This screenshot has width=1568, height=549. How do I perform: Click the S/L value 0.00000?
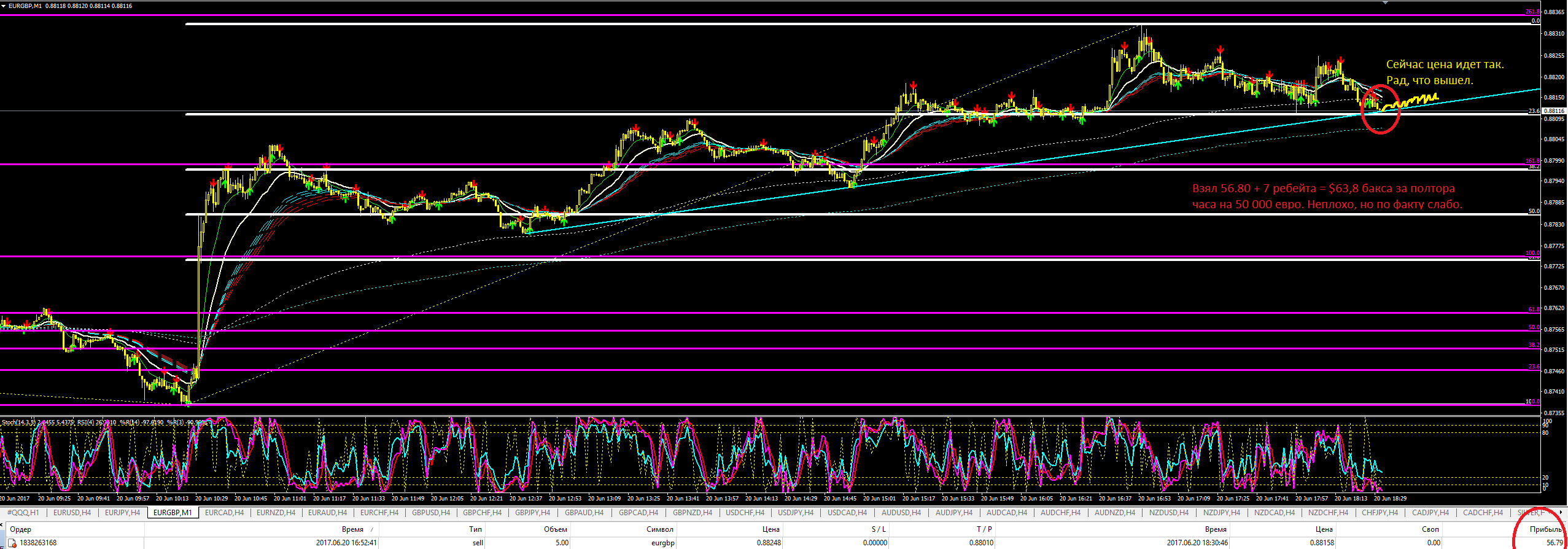point(875,543)
